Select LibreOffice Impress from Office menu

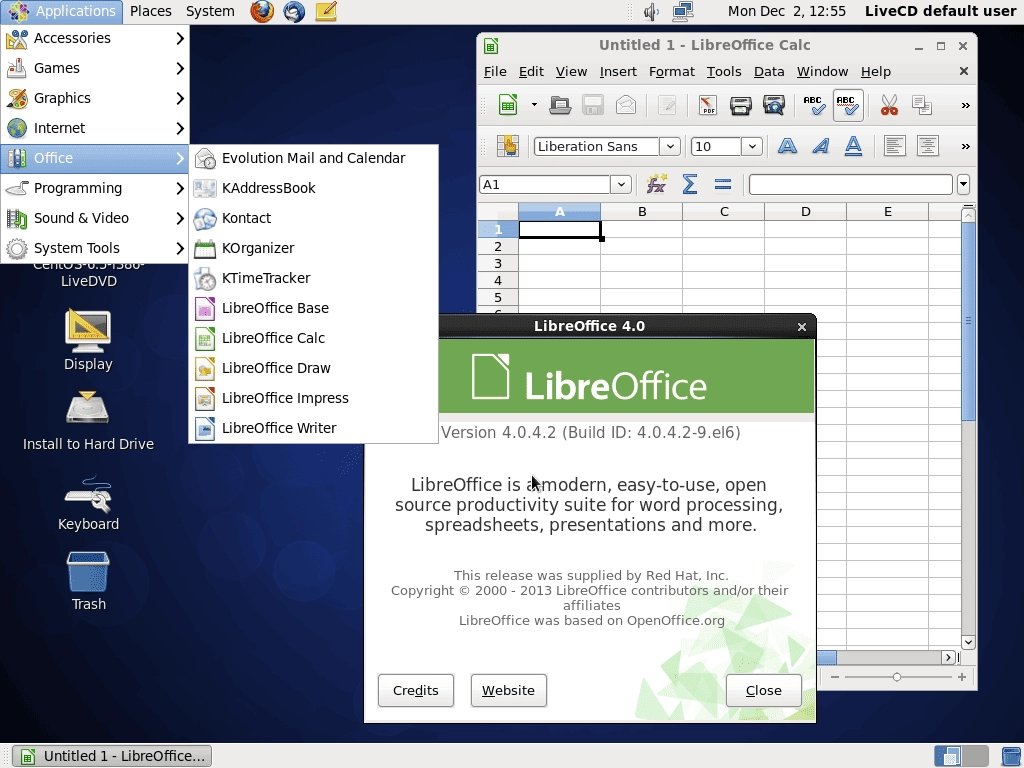(313, 398)
